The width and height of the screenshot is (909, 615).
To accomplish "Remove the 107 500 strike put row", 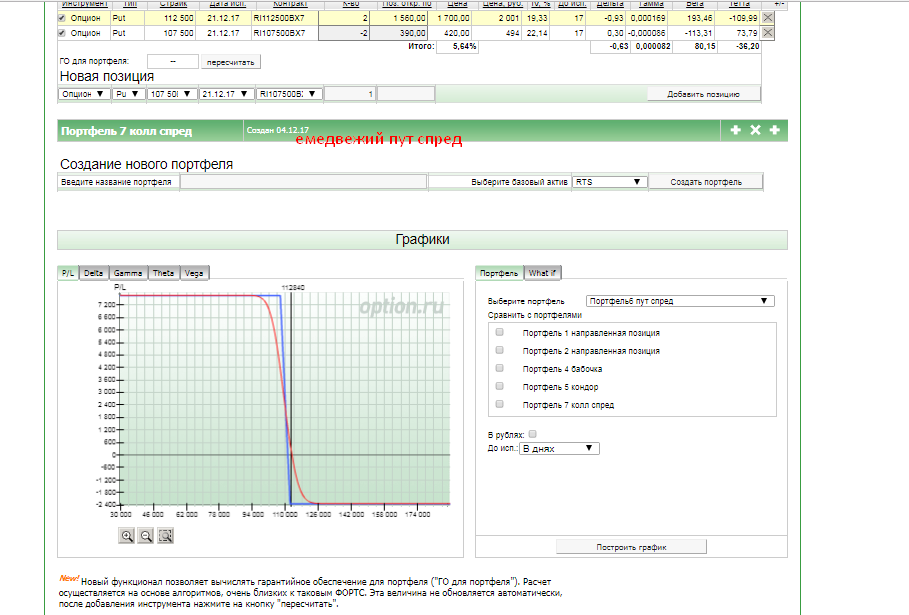I will pyautogui.click(x=768, y=33).
